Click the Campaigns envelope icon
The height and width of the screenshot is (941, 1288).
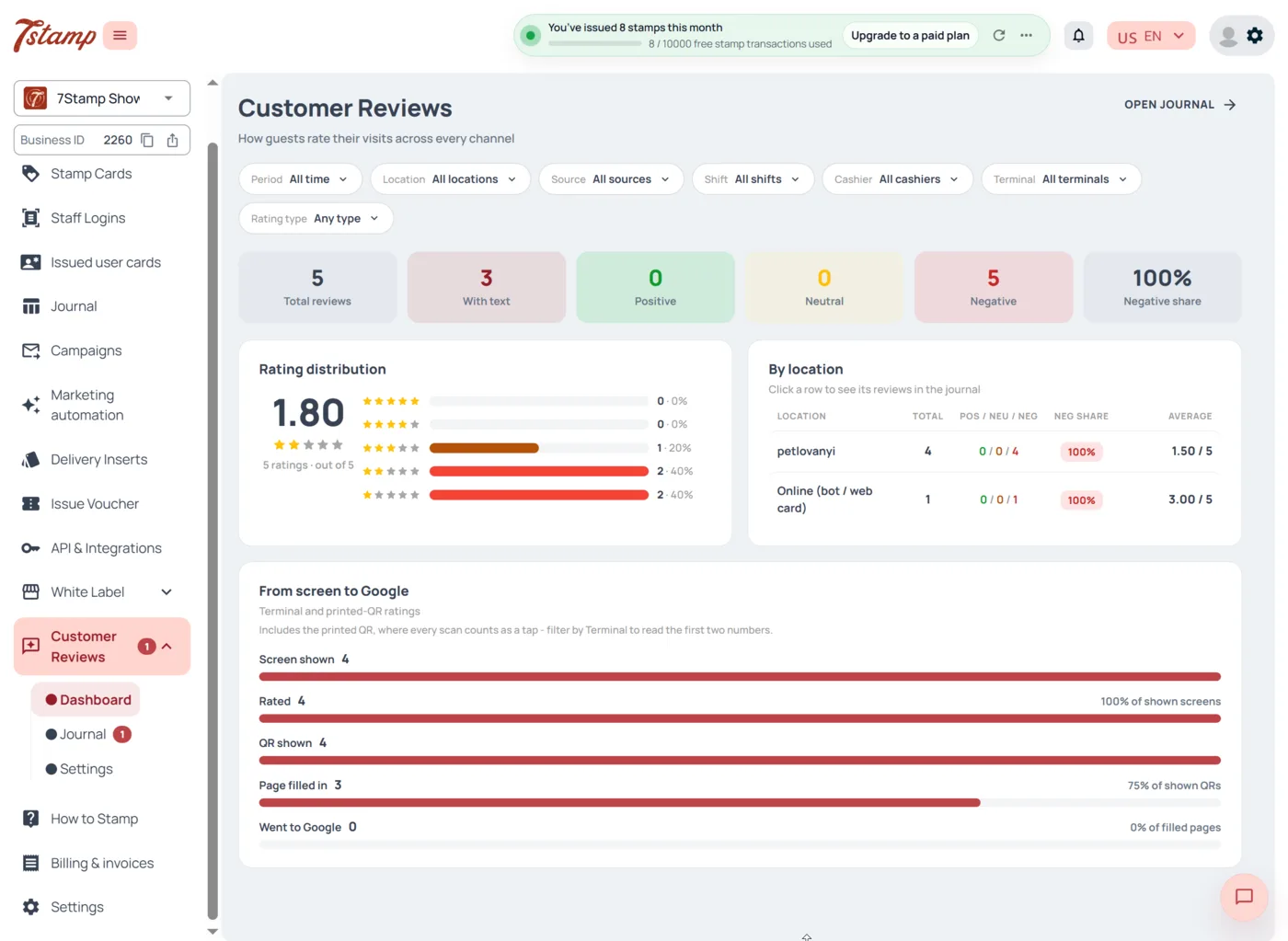[30, 350]
